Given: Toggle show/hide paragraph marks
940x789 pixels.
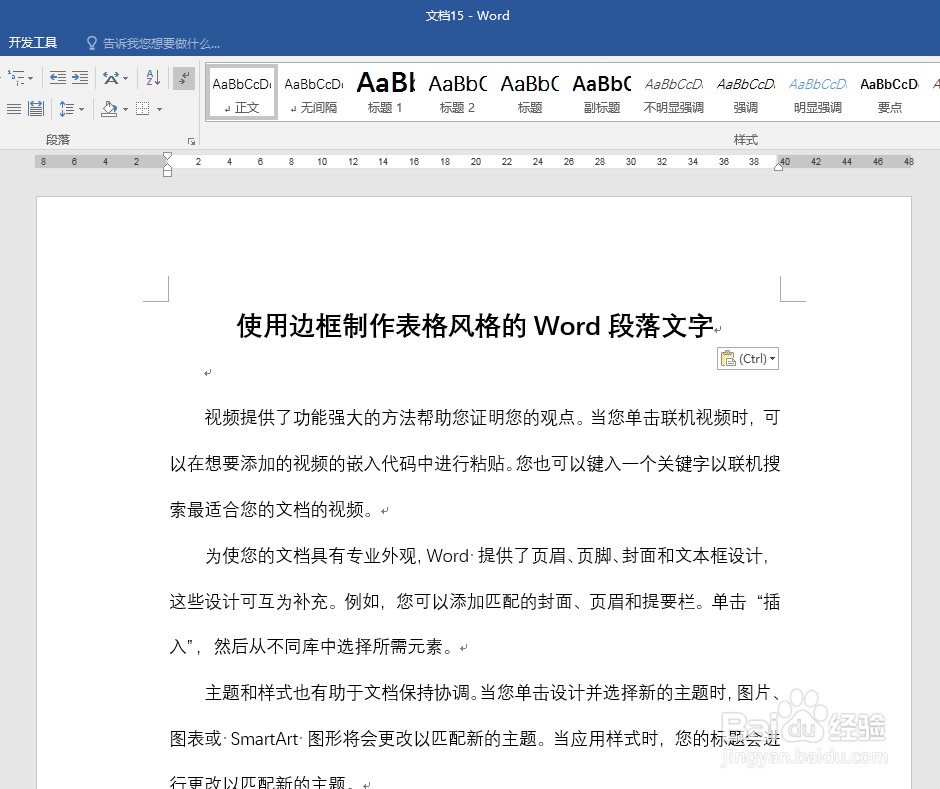Looking at the screenshot, I should [184, 78].
